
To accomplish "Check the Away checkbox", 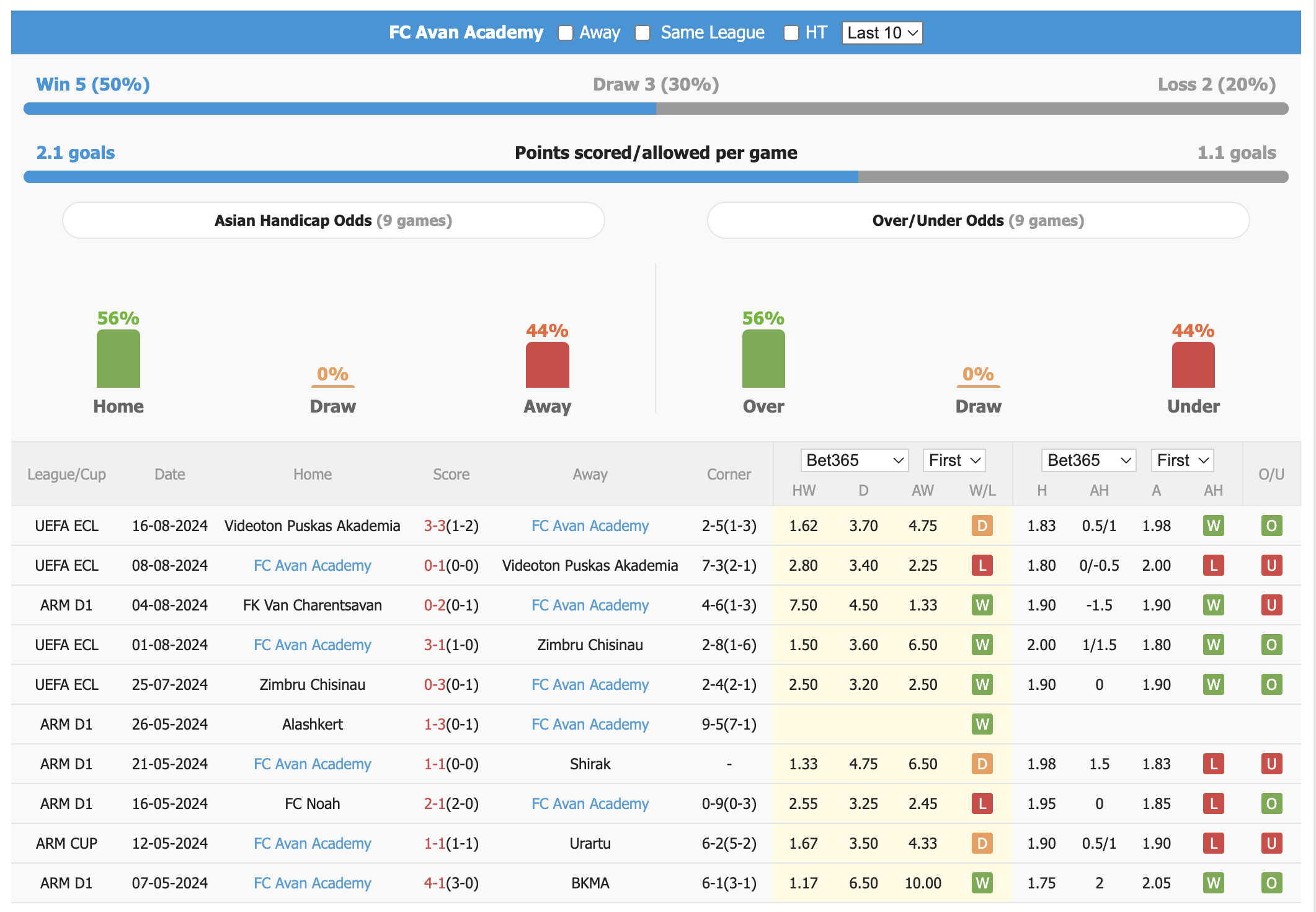I will click(565, 33).
